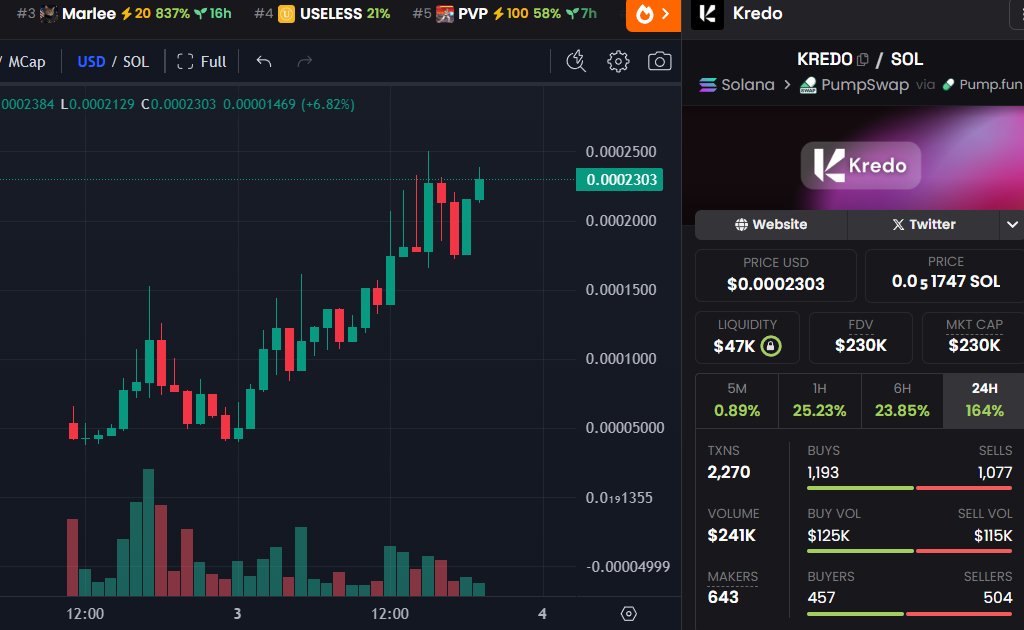Viewport: 1024px width, 630px height.
Task: Click the BUYS 1,193 value
Action: [x=823, y=472]
